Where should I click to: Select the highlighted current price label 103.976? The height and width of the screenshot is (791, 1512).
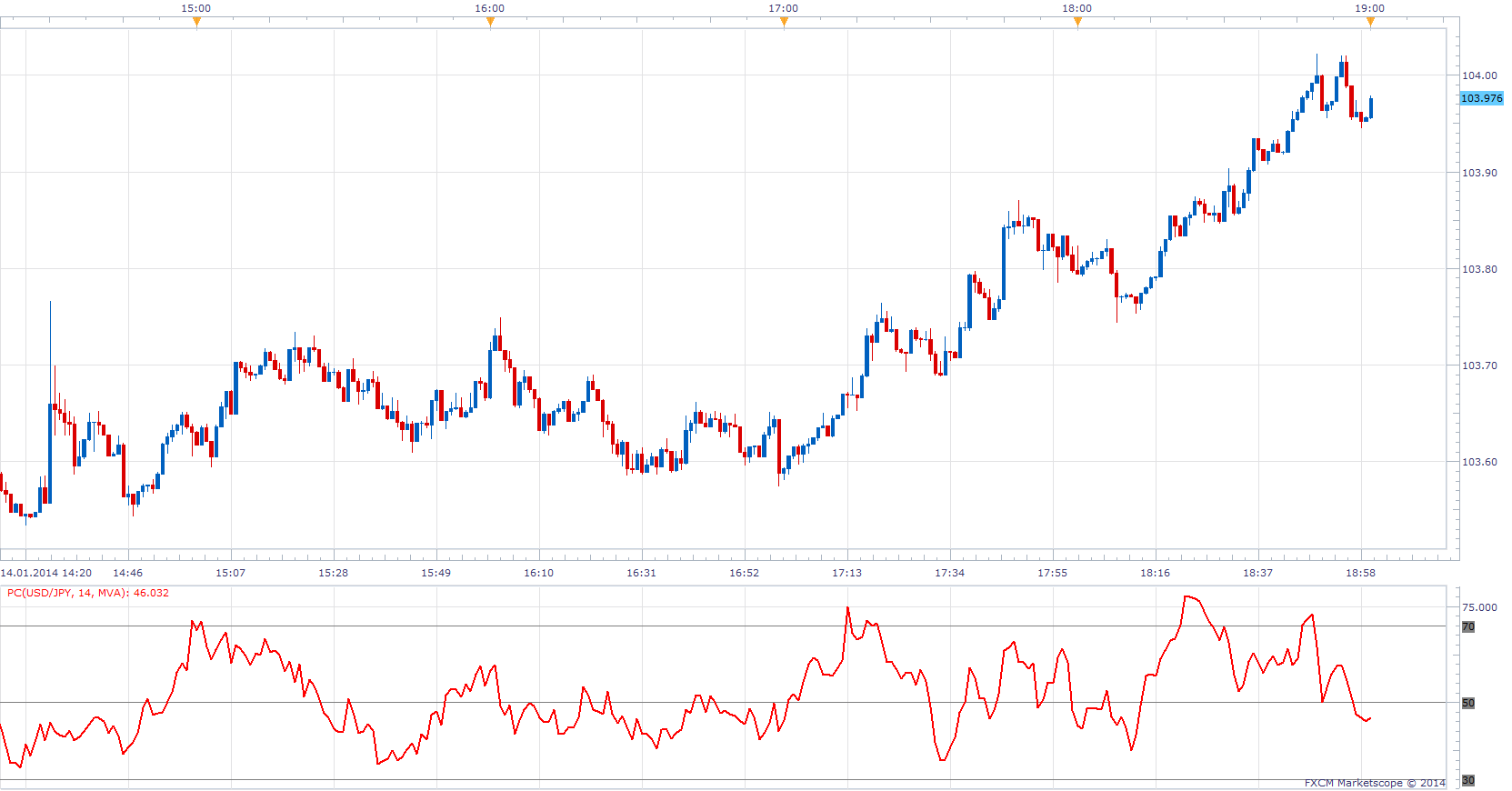(x=1481, y=98)
